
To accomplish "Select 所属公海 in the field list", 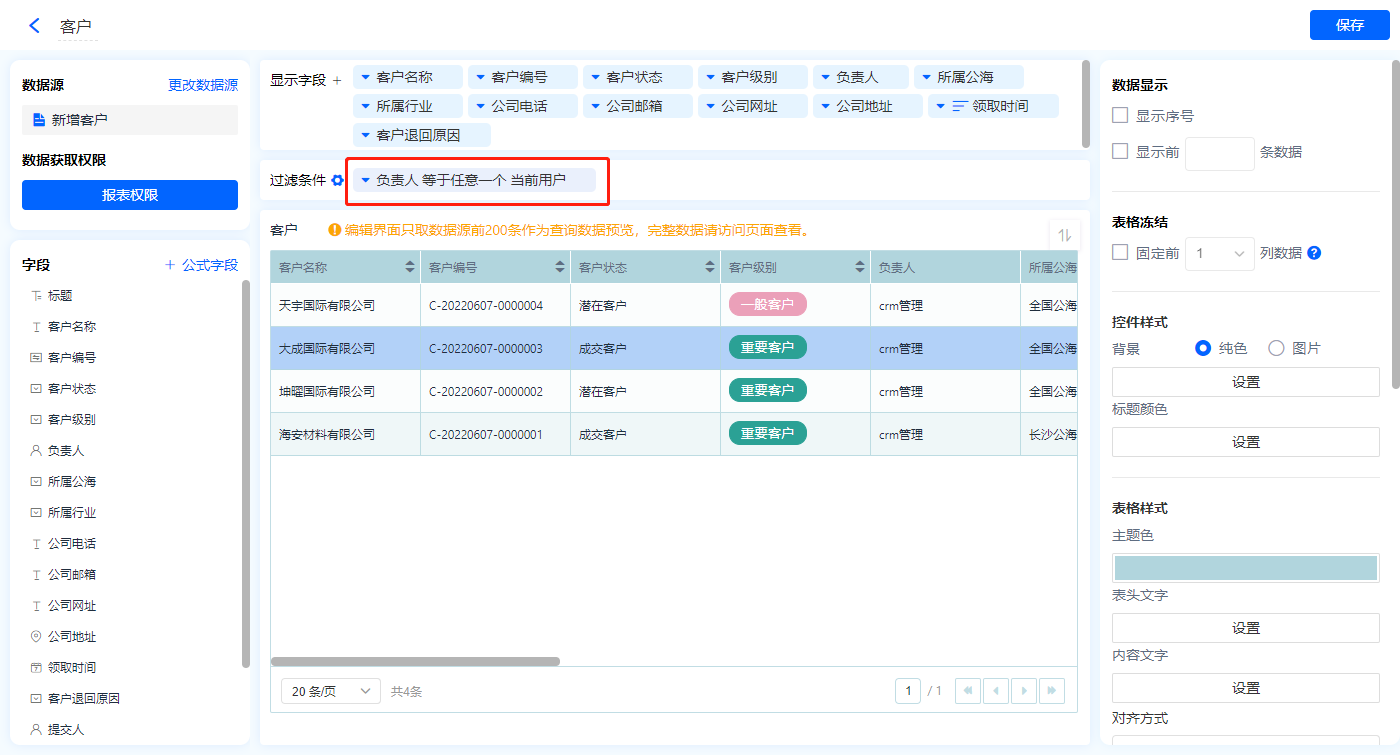I will [x=72, y=482].
